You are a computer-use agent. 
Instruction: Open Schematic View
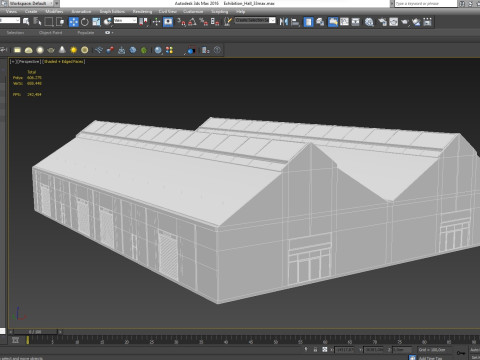point(356,22)
